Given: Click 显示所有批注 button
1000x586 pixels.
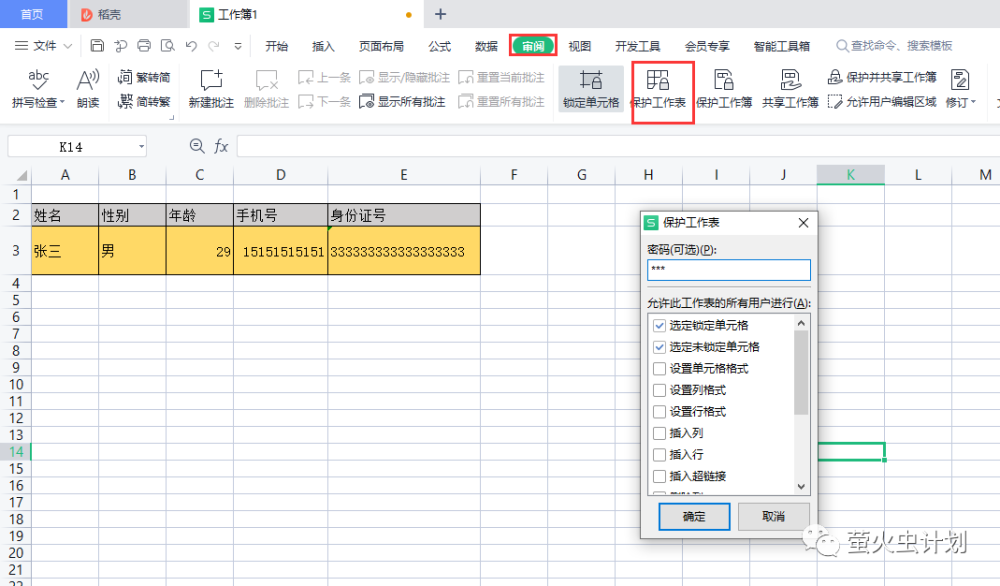Looking at the screenshot, I should pos(402,101).
